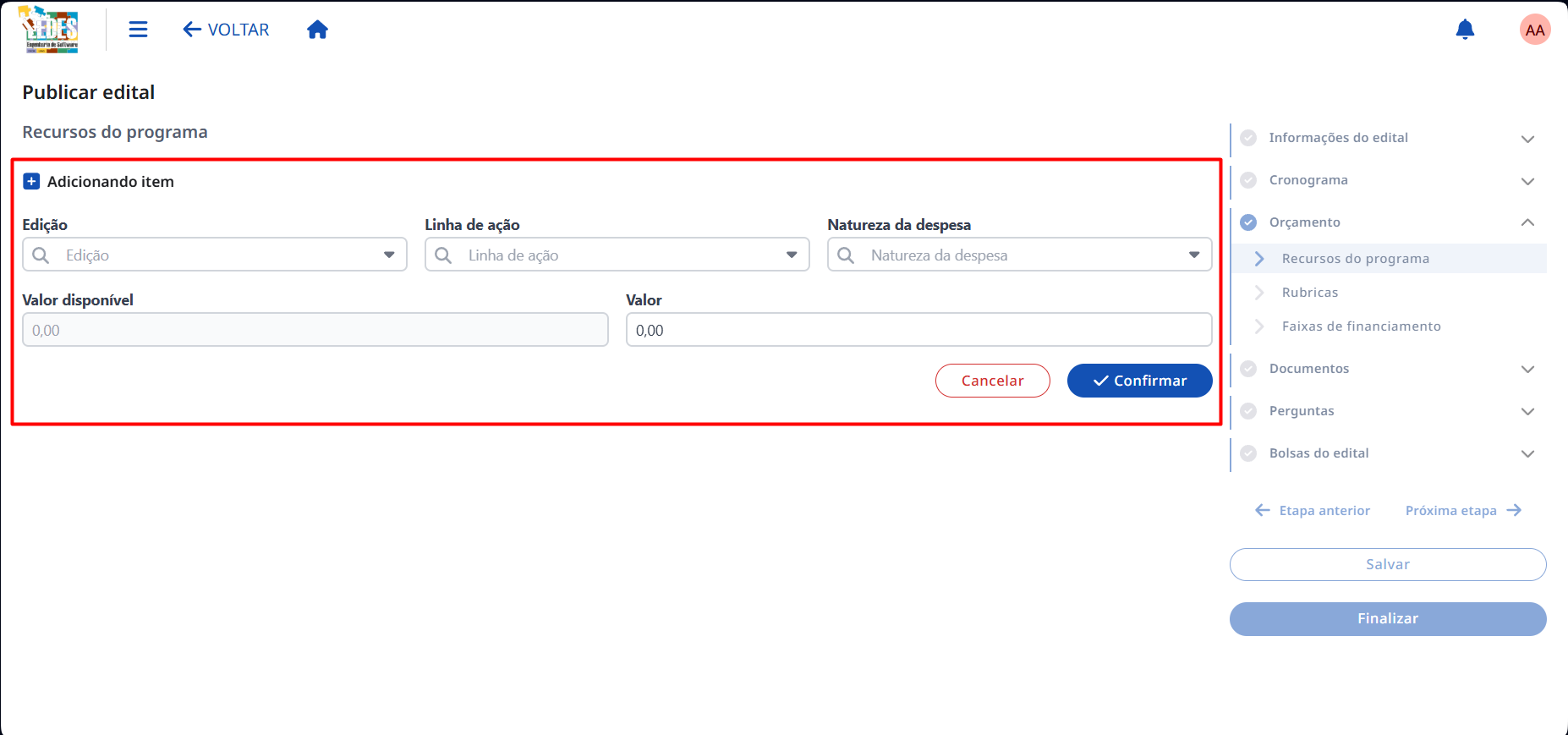Open notifications bell icon

(x=1465, y=30)
